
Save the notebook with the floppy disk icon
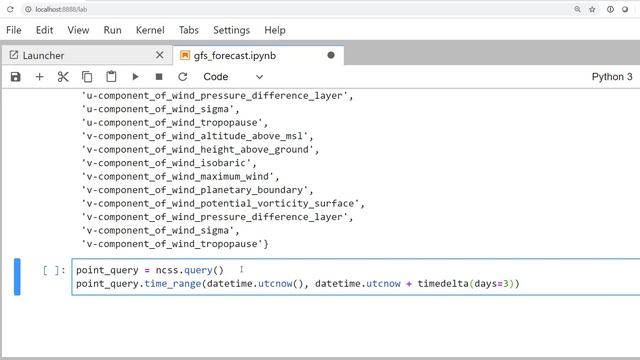point(16,77)
